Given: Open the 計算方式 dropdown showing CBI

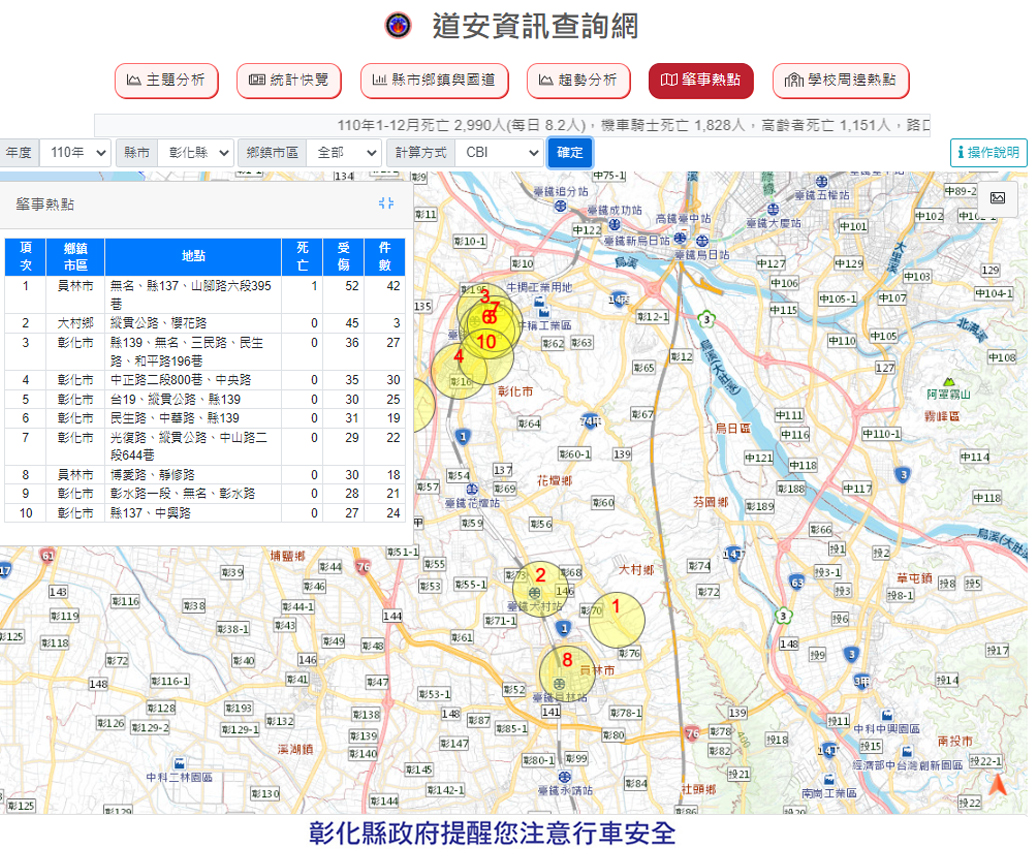Looking at the screenshot, I should 498,153.
